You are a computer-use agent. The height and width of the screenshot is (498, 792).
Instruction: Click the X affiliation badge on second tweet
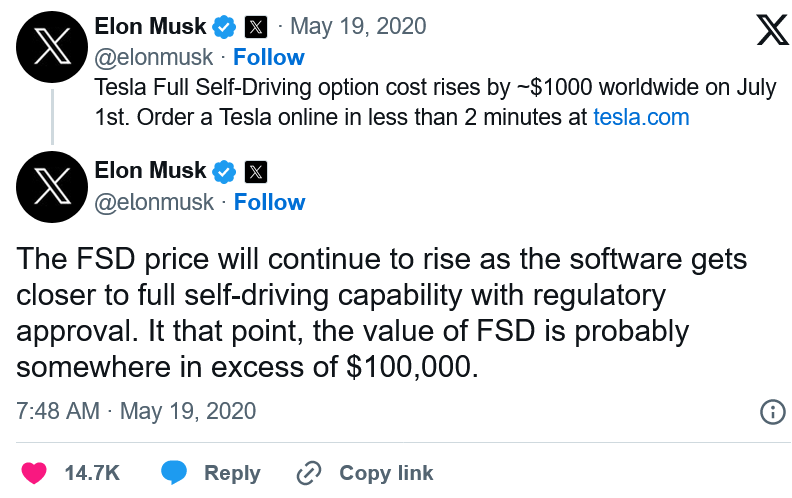tap(256, 172)
